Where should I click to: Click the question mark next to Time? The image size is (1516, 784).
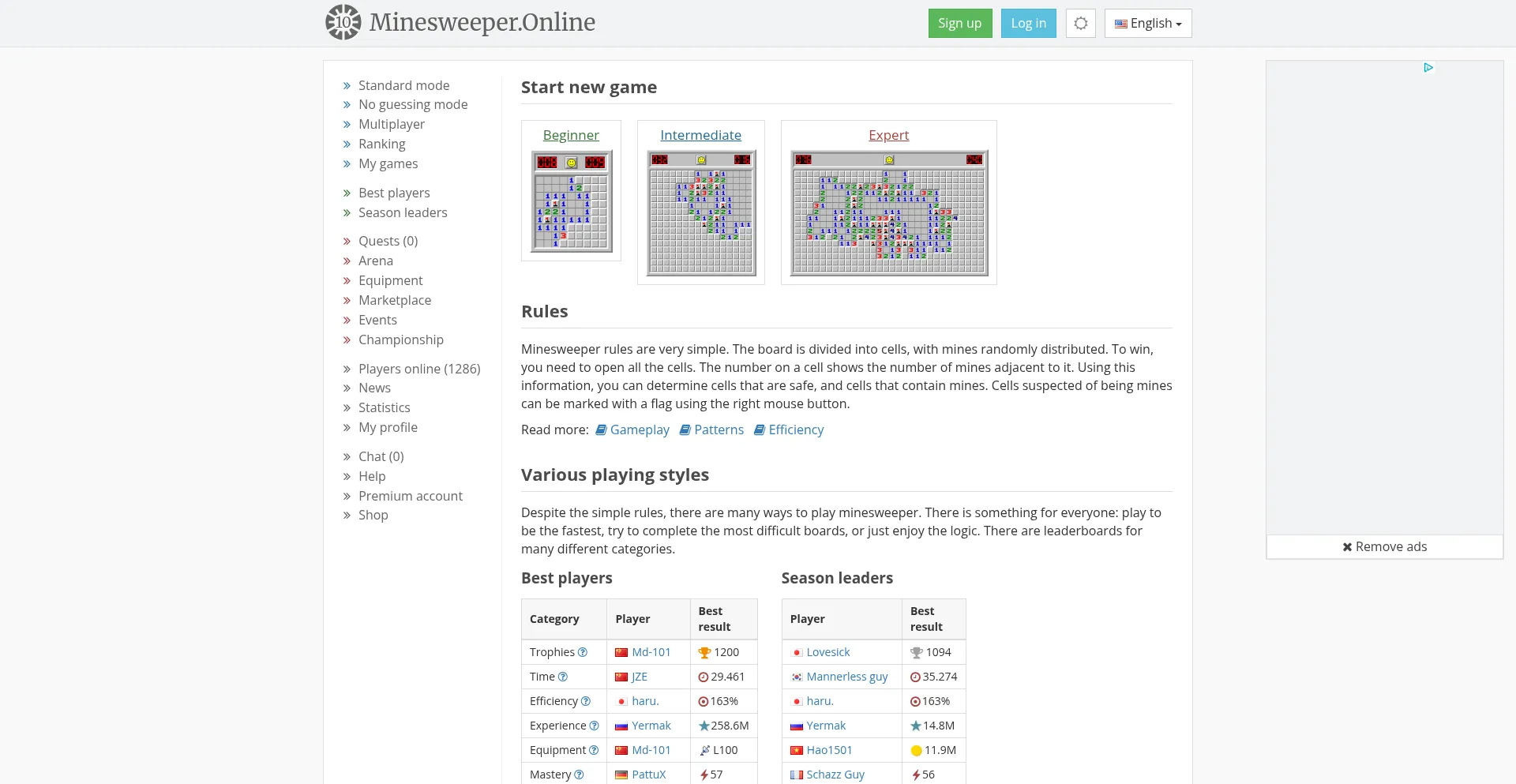563,677
